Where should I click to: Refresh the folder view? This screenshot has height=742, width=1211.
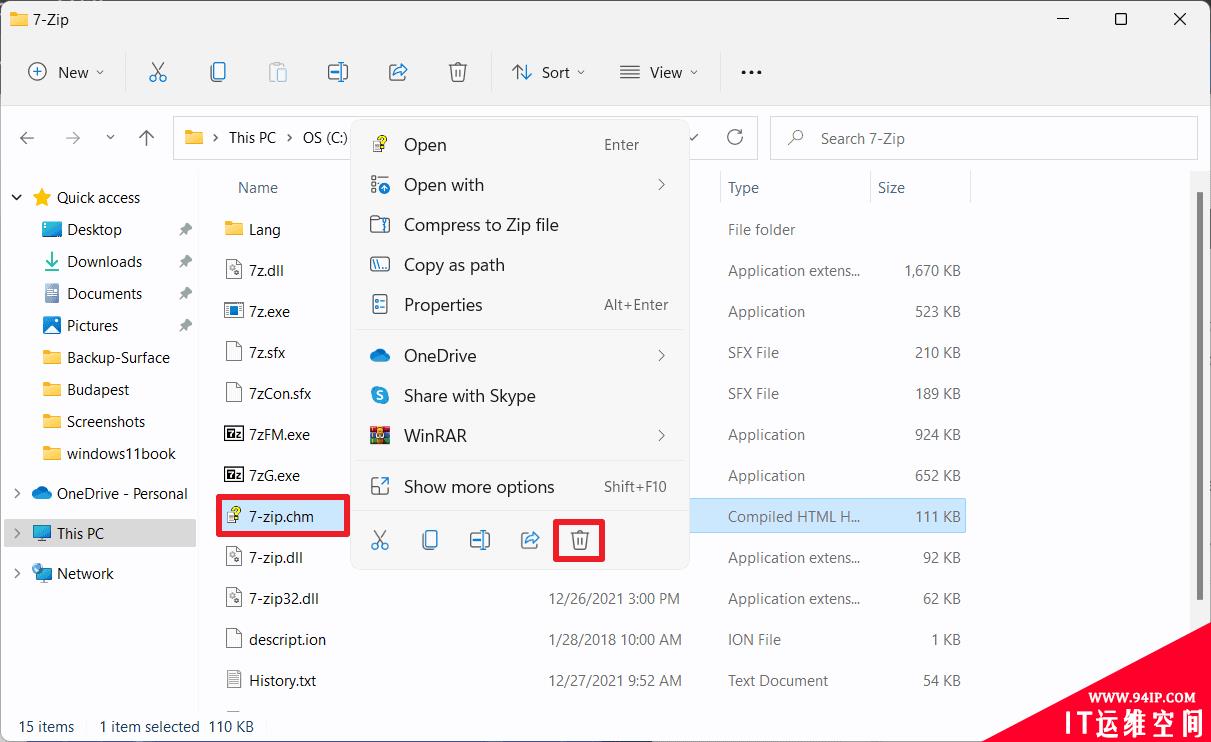(735, 138)
